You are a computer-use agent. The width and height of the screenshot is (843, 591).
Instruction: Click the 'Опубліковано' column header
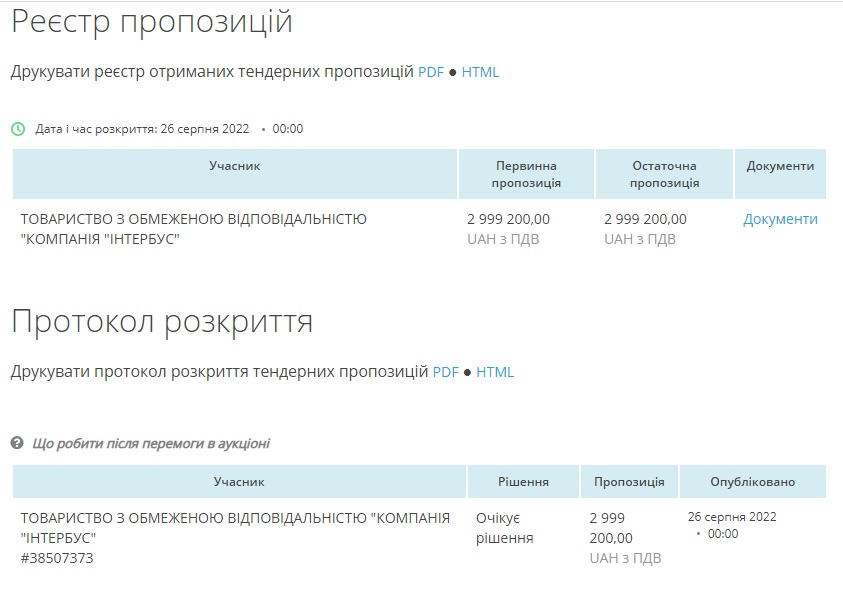tap(753, 482)
